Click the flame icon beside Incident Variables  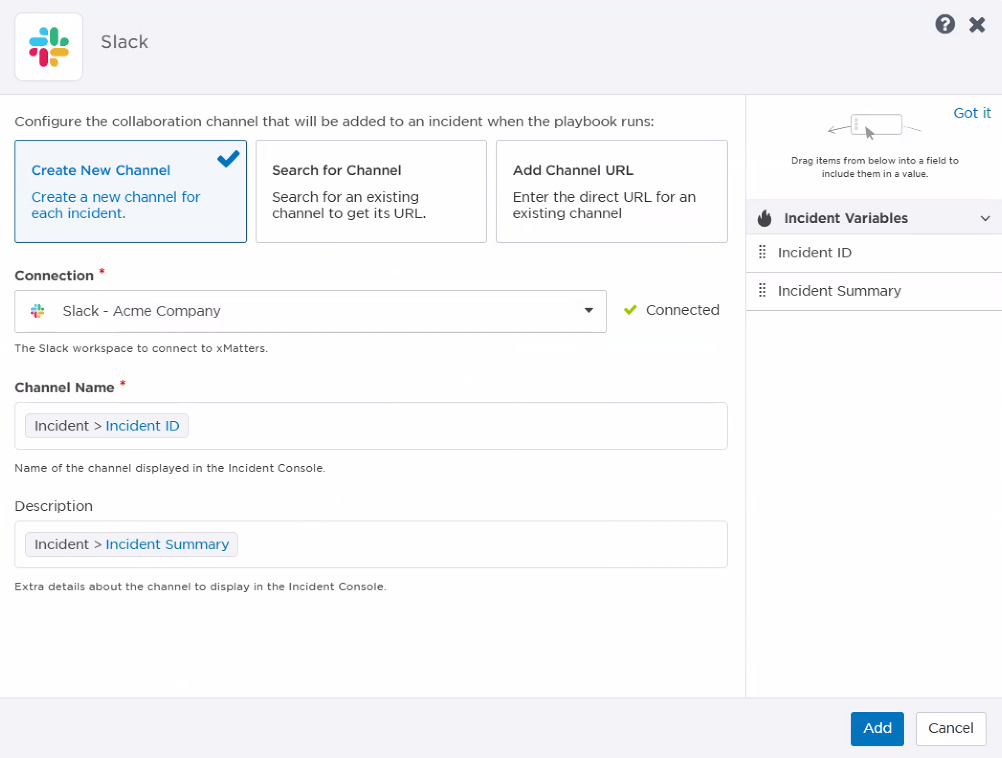(x=764, y=218)
